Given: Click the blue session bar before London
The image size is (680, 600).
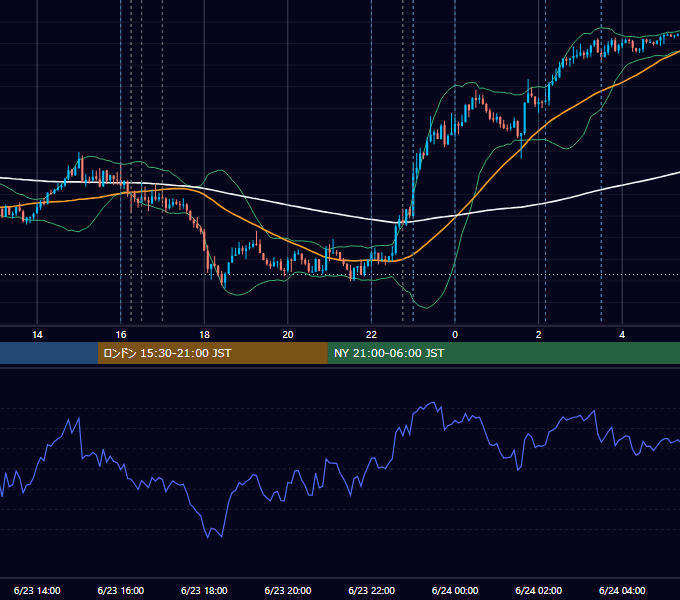Looking at the screenshot, I should 49,353.
